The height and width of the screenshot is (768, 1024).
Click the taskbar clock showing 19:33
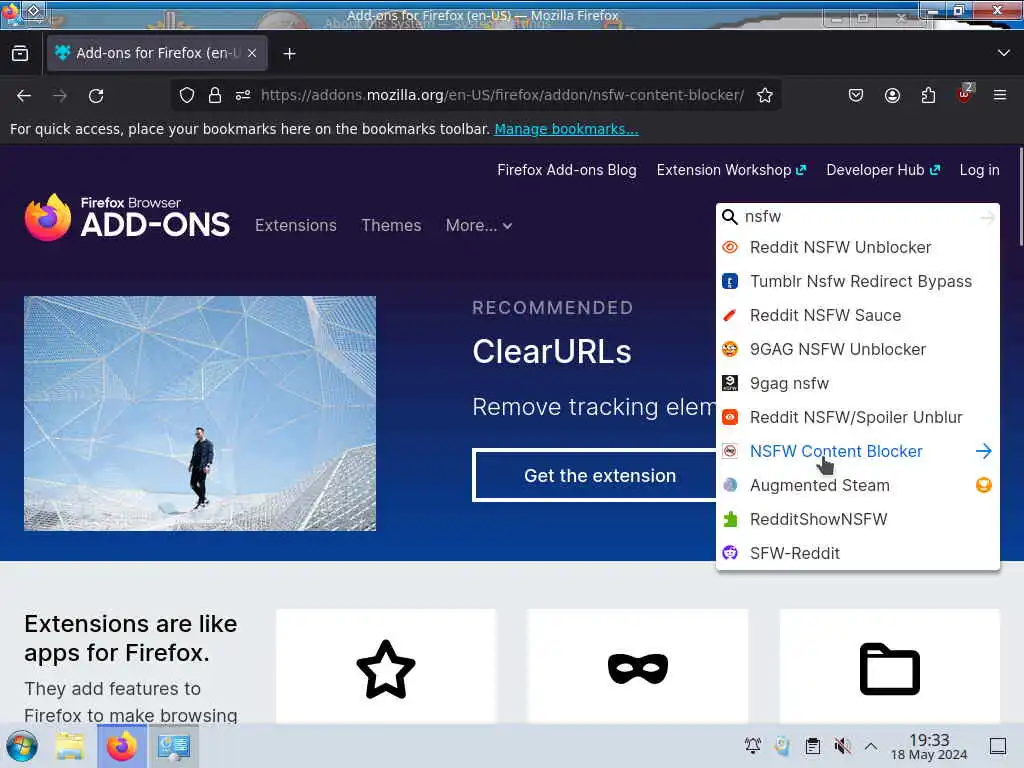929,746
